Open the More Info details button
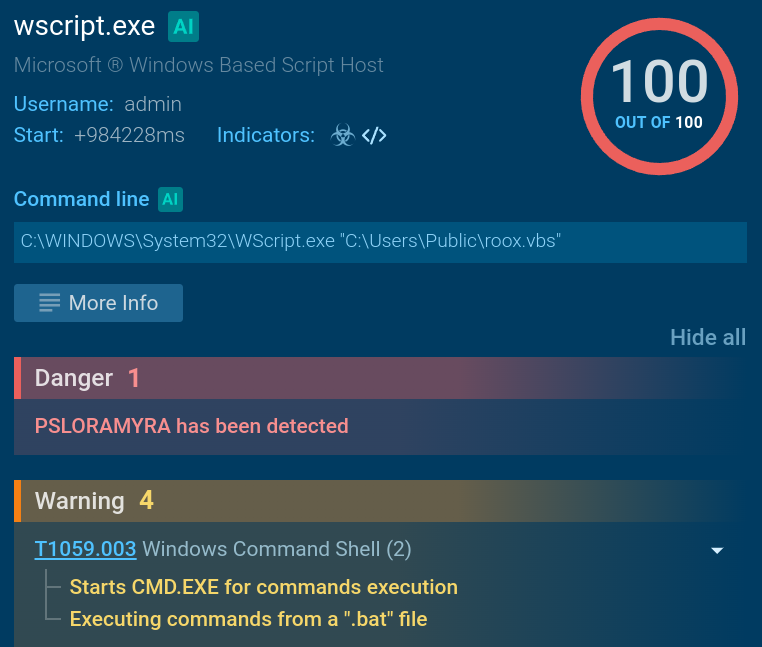Viewport: 762px width, 647px height. (x=98, y=303)
